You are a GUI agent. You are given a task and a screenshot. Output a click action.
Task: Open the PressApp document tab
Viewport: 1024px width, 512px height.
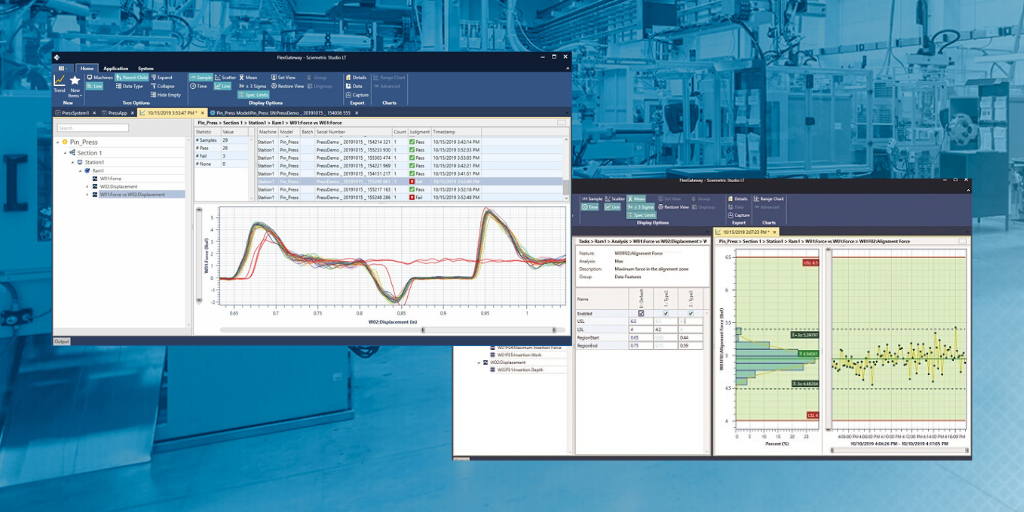(x=116, y=113)
